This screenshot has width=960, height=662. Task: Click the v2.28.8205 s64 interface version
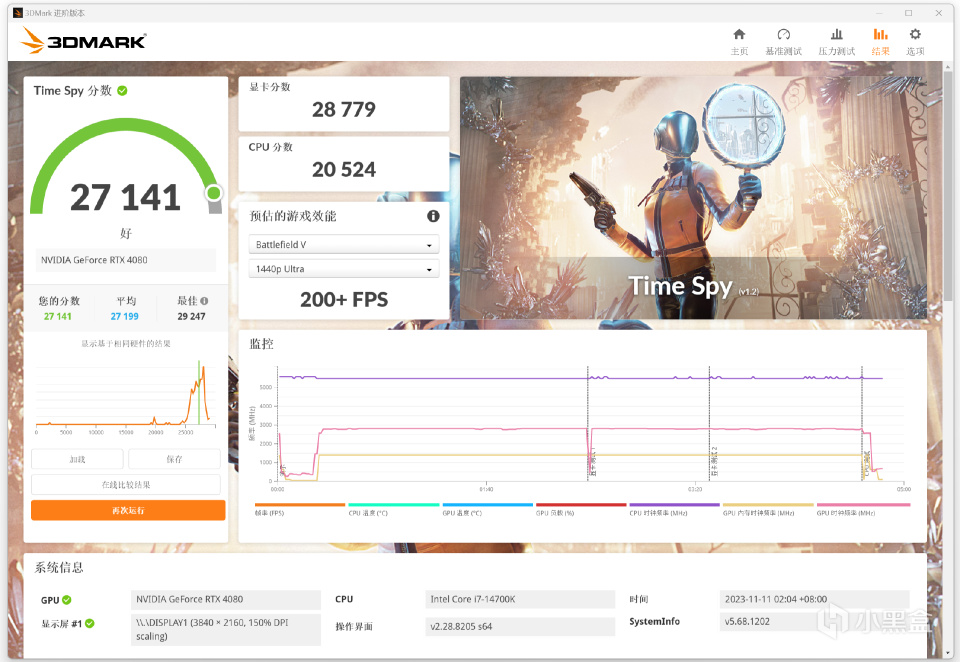[x=520, y=626]
